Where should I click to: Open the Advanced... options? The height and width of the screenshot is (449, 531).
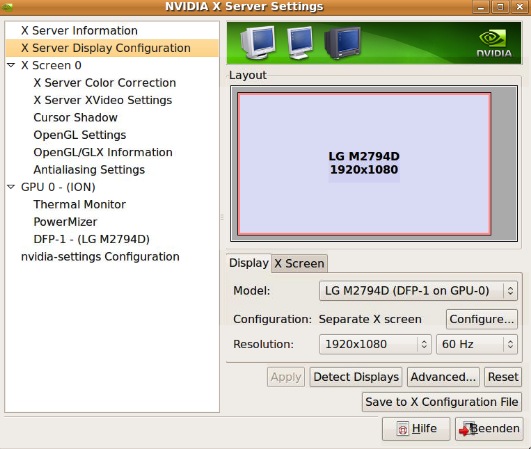point(443,377)
